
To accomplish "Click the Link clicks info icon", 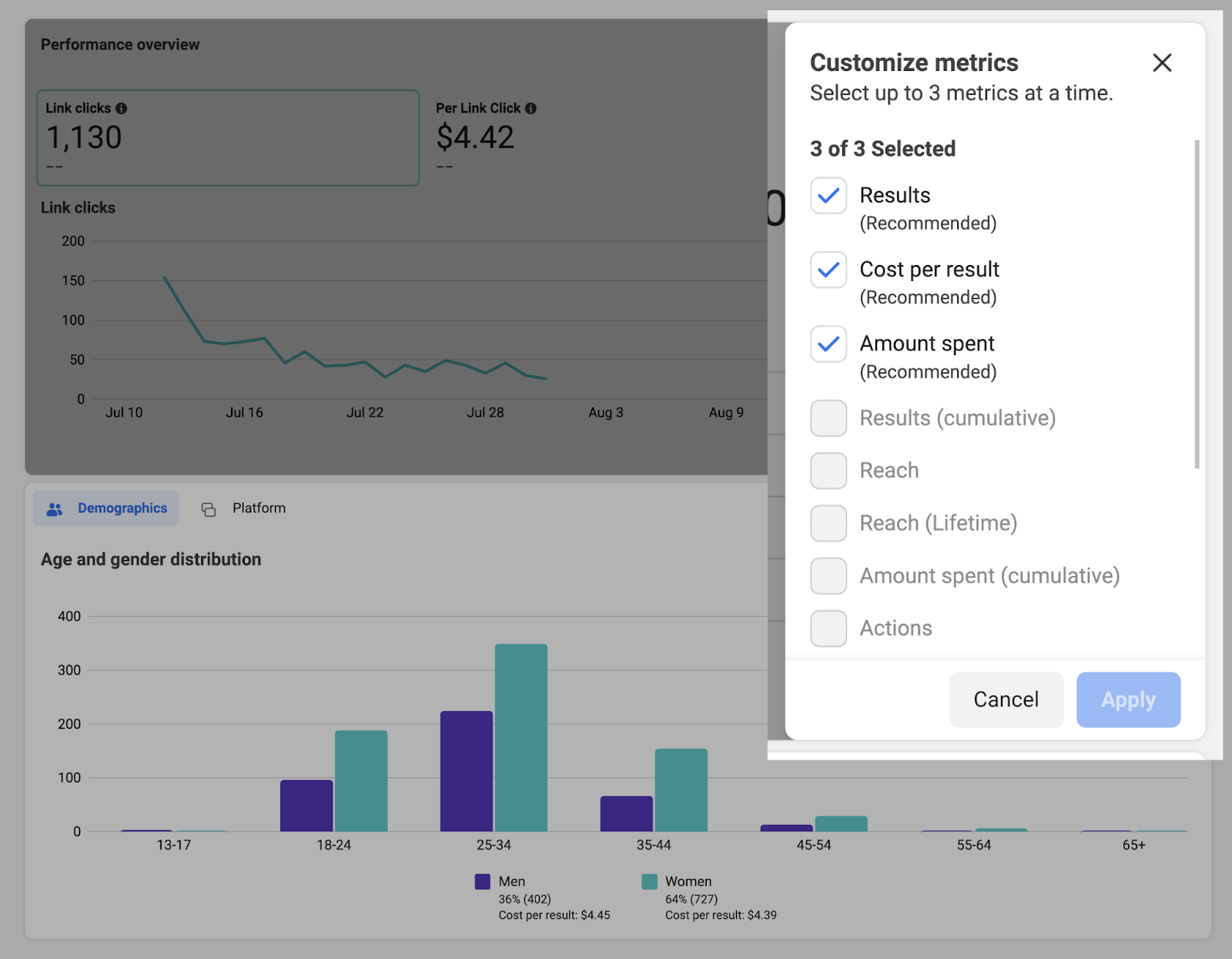I will pyautogui.click(x=122, y=108).
